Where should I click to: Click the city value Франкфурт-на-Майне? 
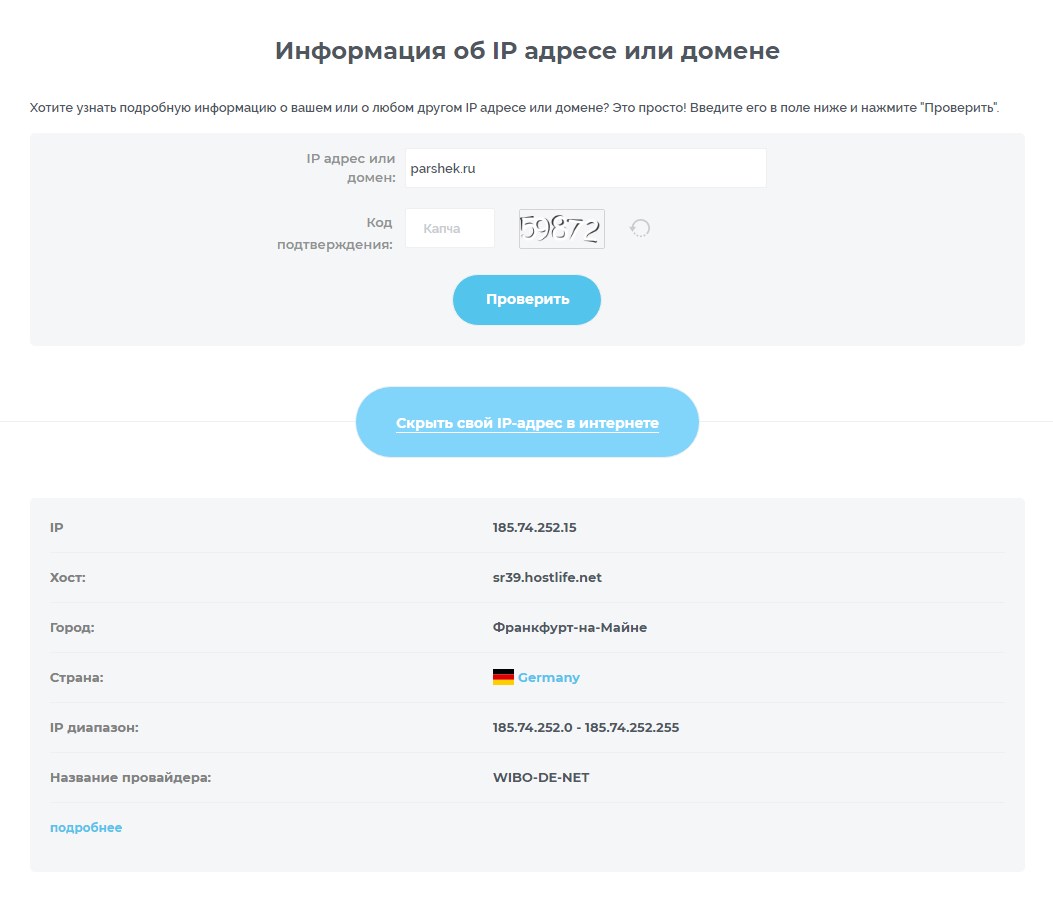pyautogui.click(x=569, y=628)
